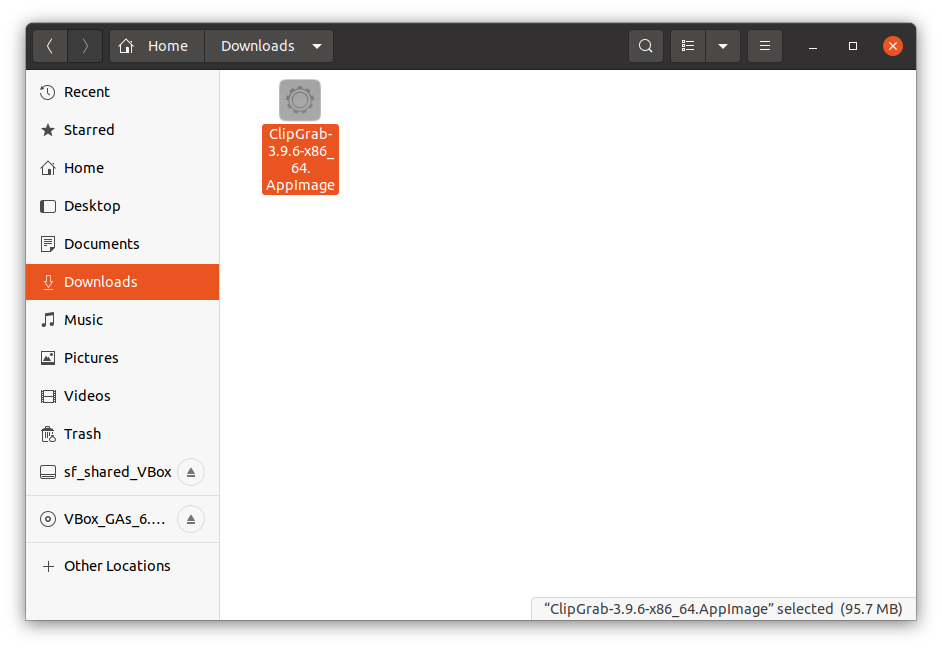
Task: Go to Home in the sidebar
Action: [x=123, y=168]
